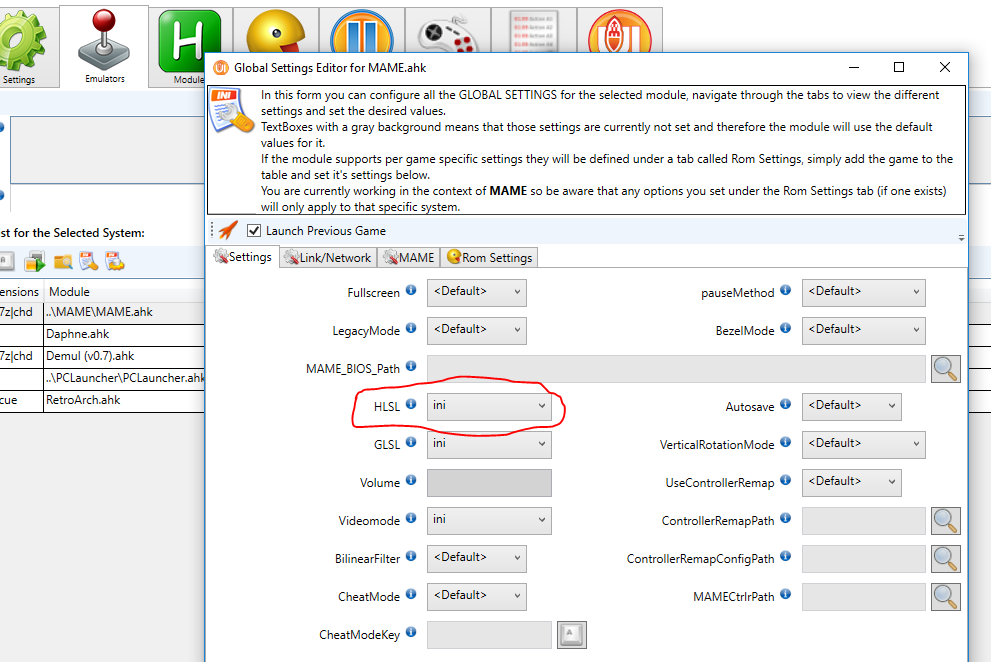Open the pauseMethod dropdown
Image resolution: width=991 pixels, height=662 pixels.
pos(863,293)
